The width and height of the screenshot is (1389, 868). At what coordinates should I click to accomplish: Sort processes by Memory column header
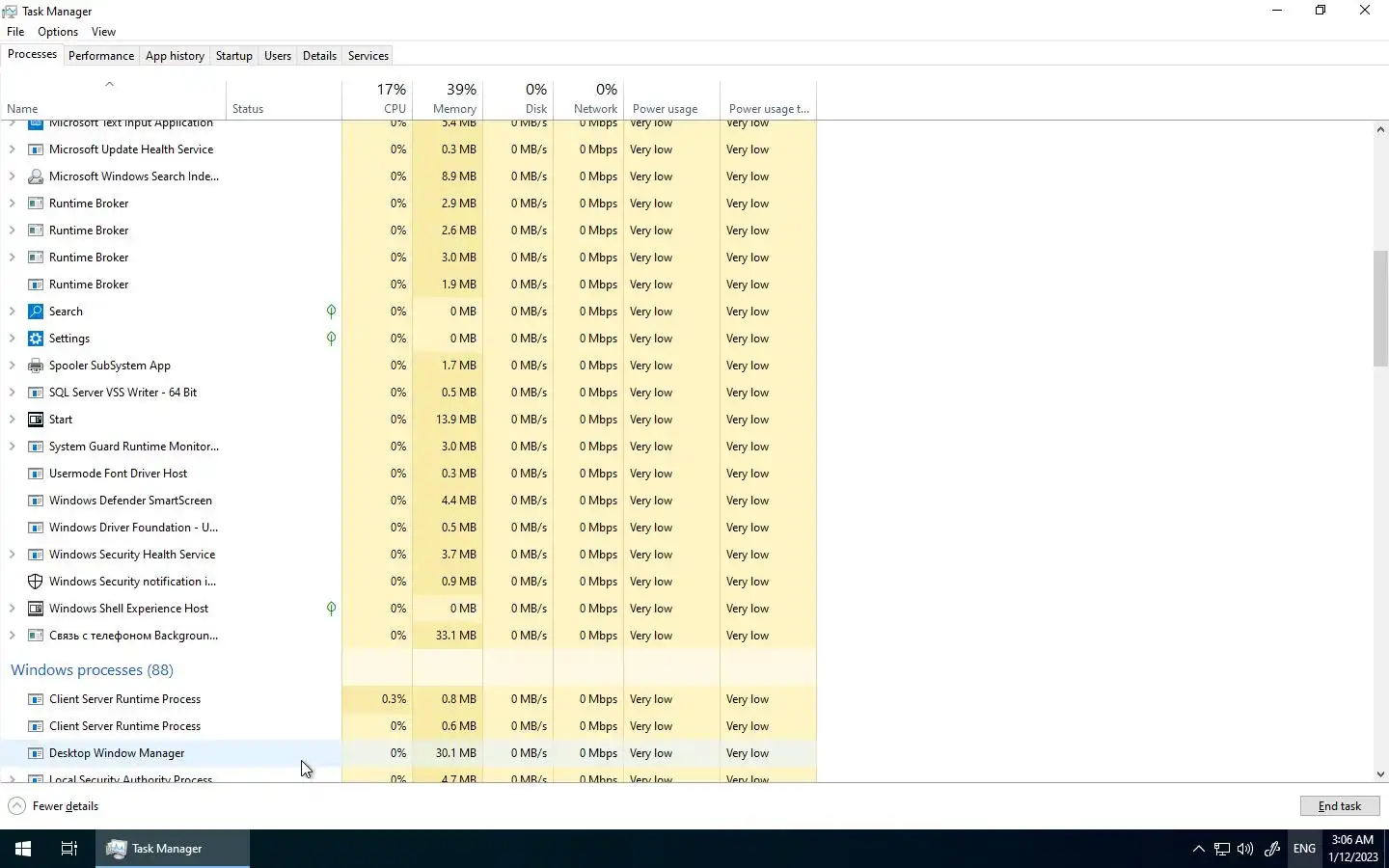pos(448,99)
